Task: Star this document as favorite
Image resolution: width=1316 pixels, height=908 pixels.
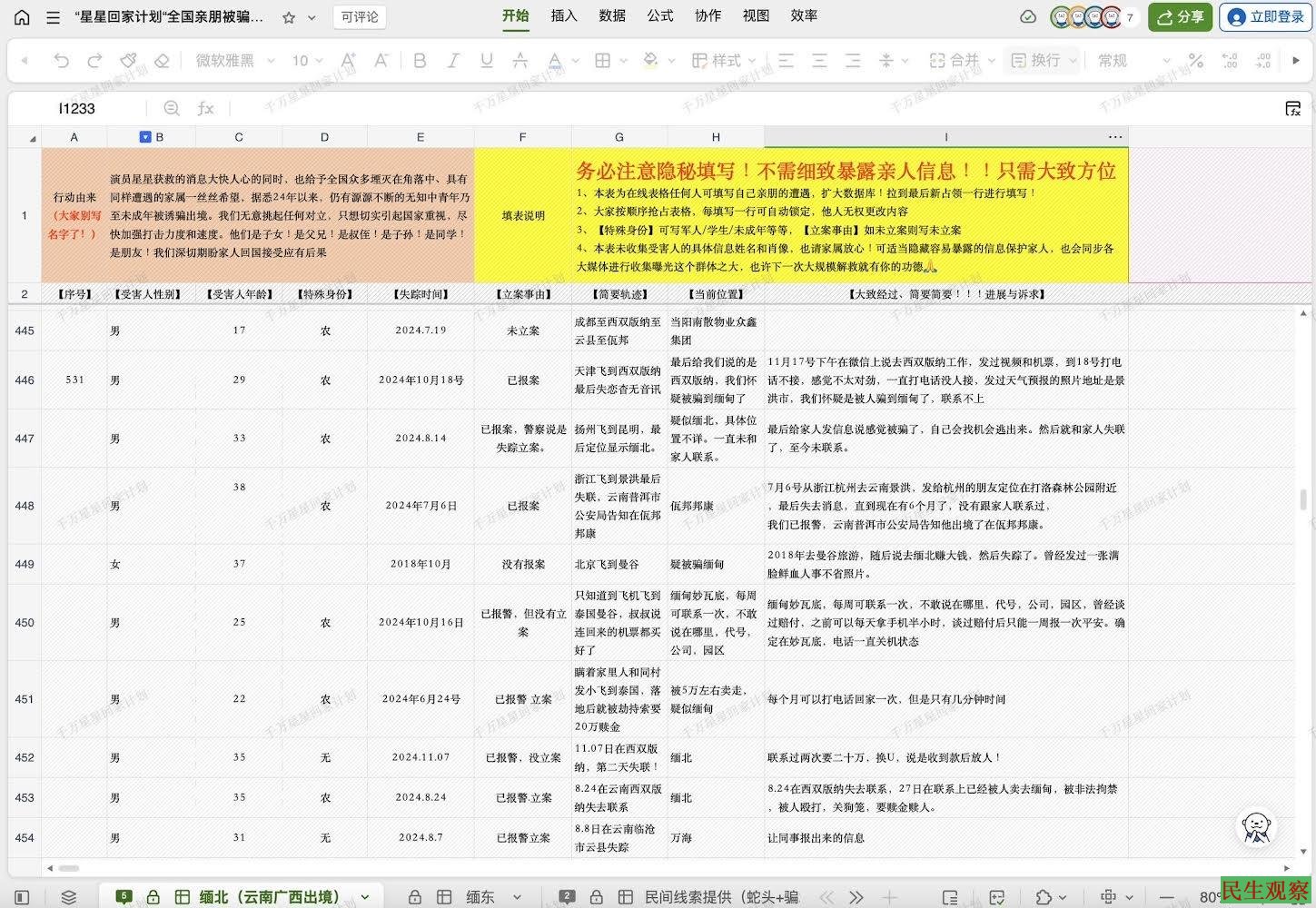Action: click(x=289, y=17)
